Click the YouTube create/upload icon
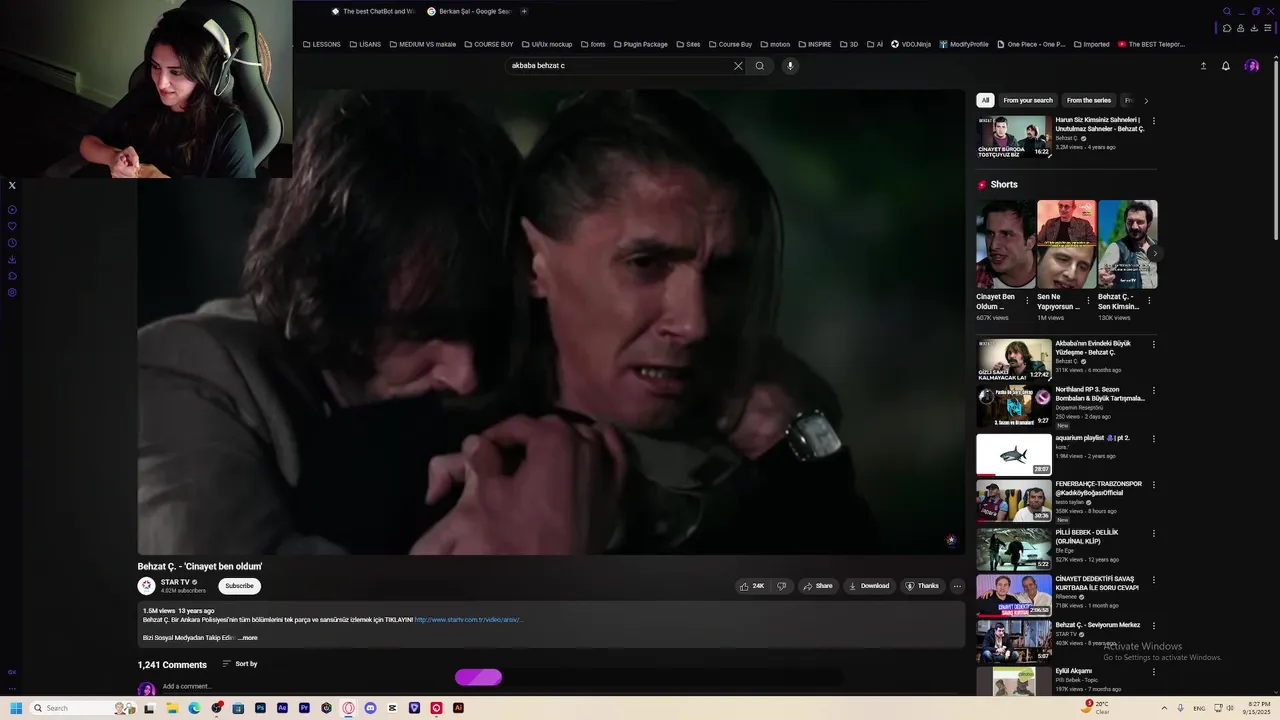The height and width of the screenshot is (720, 1280). point(1203,66)
